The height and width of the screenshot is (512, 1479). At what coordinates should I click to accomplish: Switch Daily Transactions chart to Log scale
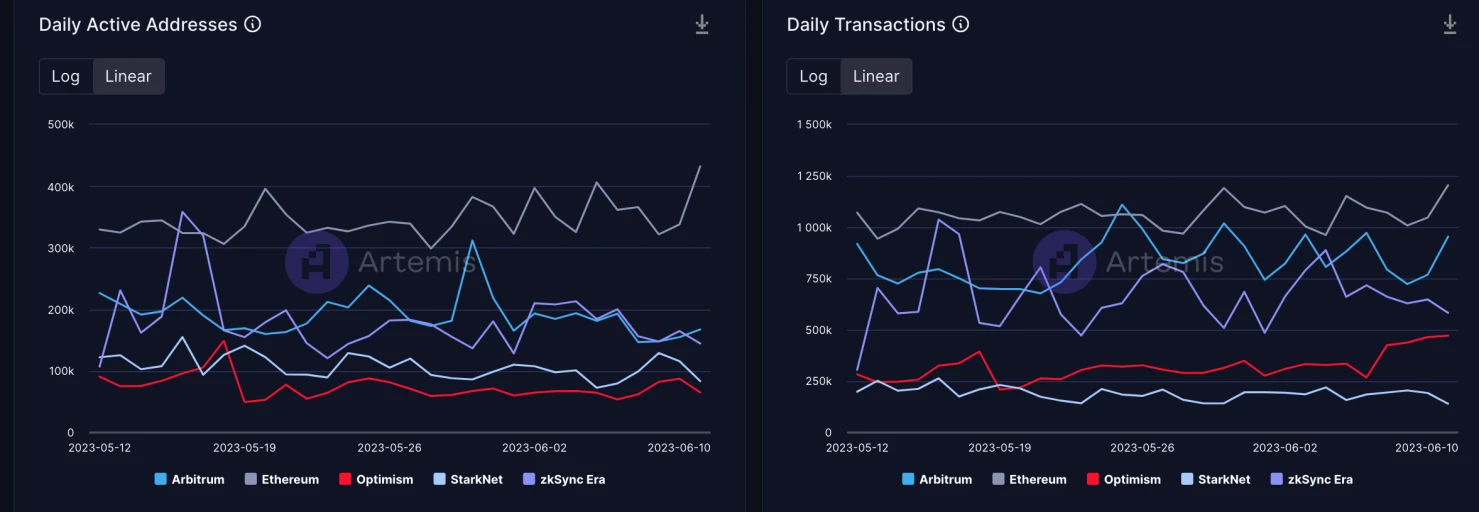tap(814, 76)
